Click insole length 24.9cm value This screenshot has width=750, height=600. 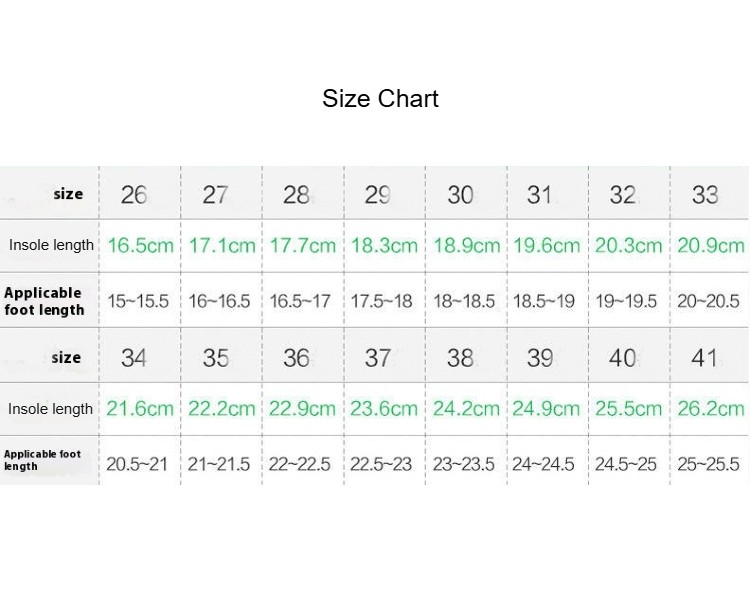546,409
